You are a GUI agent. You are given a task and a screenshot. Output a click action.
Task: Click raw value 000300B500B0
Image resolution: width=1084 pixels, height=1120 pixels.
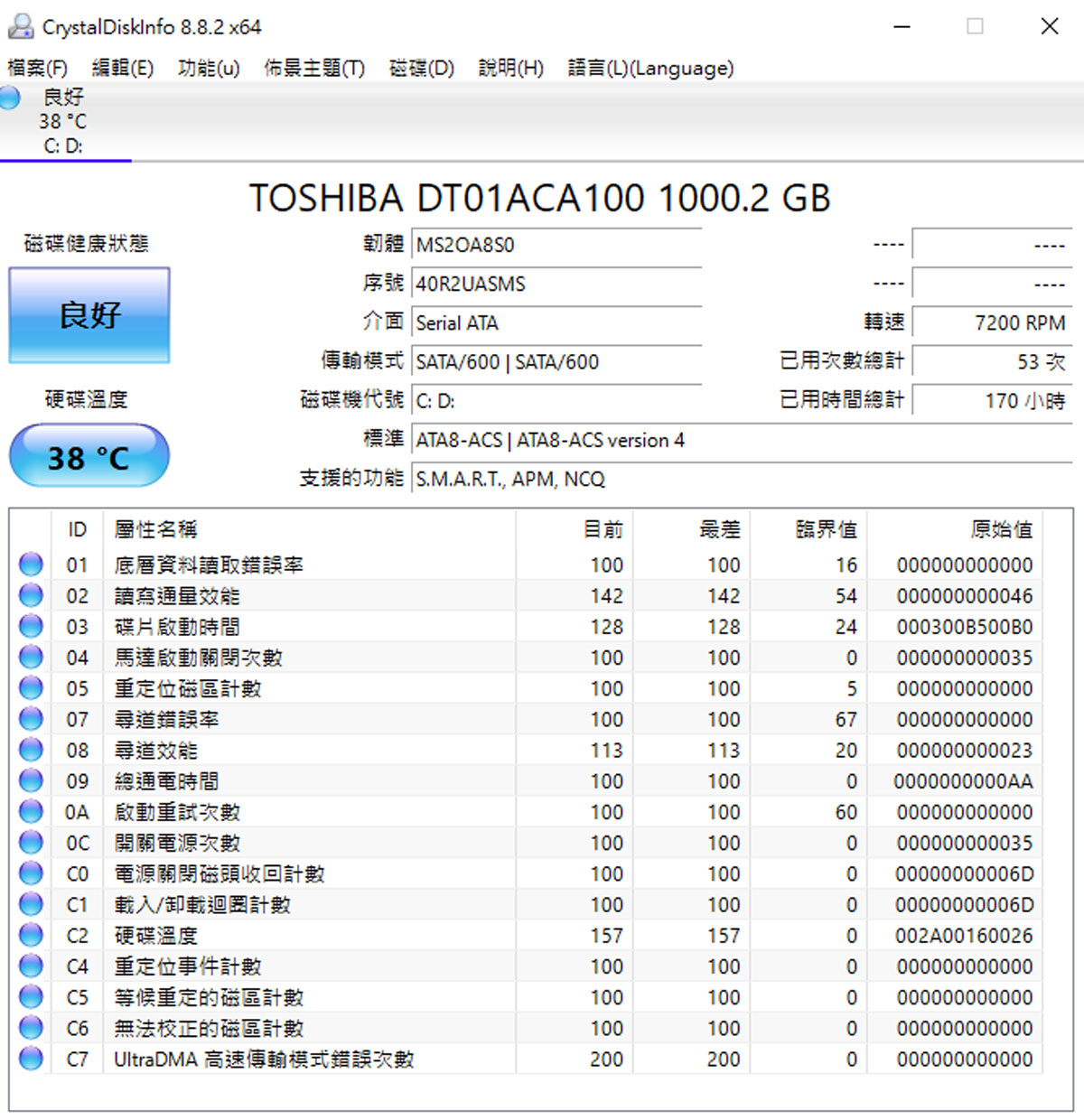point(964,627)
